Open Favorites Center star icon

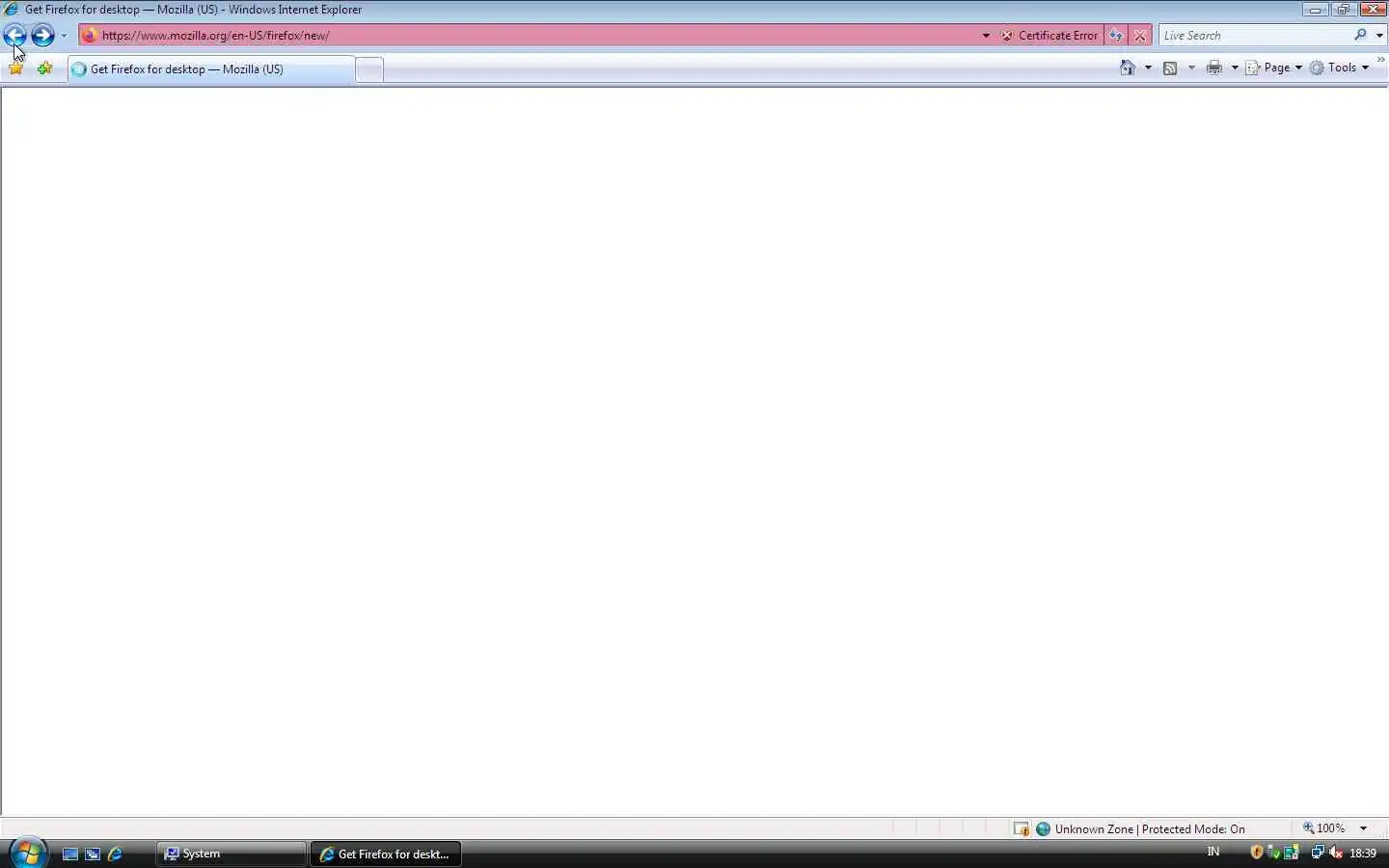tap(16, 68)
